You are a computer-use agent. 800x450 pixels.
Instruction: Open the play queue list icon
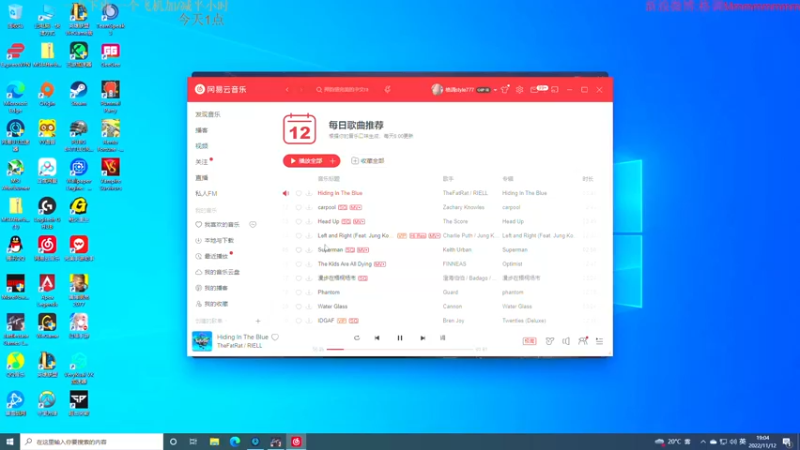(599, 341)
